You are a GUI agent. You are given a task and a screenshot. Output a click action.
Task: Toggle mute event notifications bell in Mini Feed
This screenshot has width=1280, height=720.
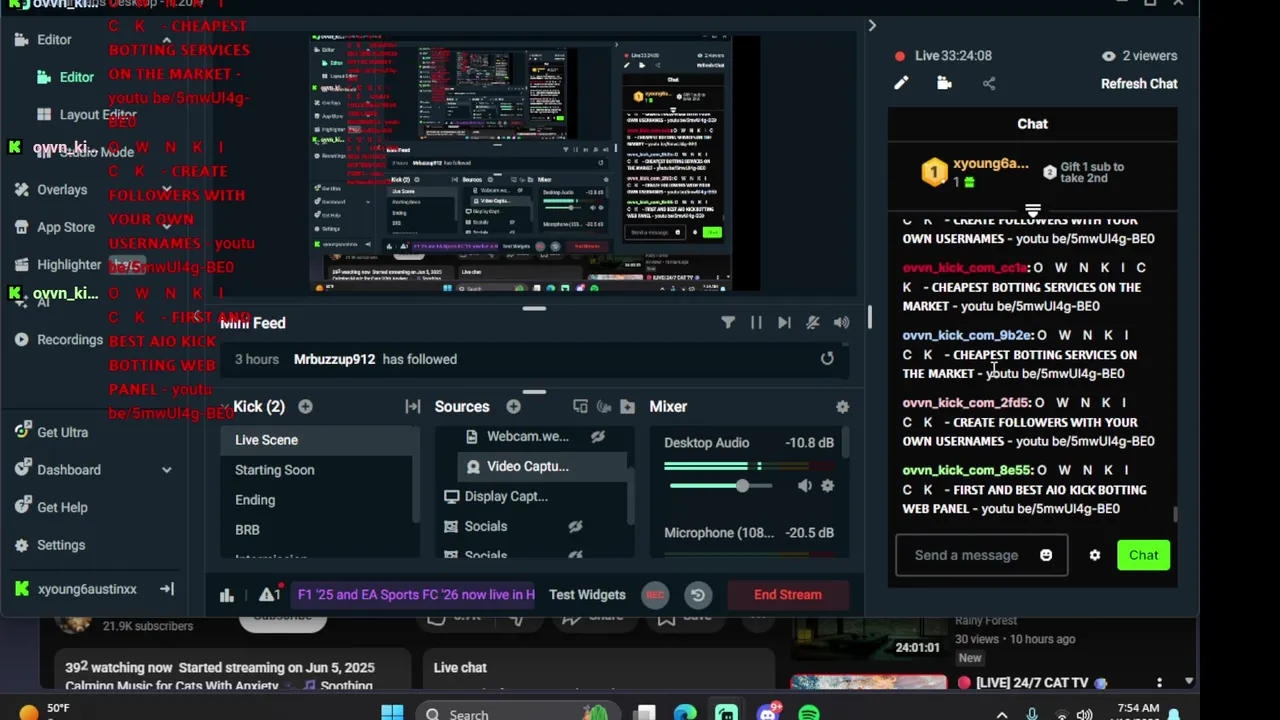coord(813,322)
